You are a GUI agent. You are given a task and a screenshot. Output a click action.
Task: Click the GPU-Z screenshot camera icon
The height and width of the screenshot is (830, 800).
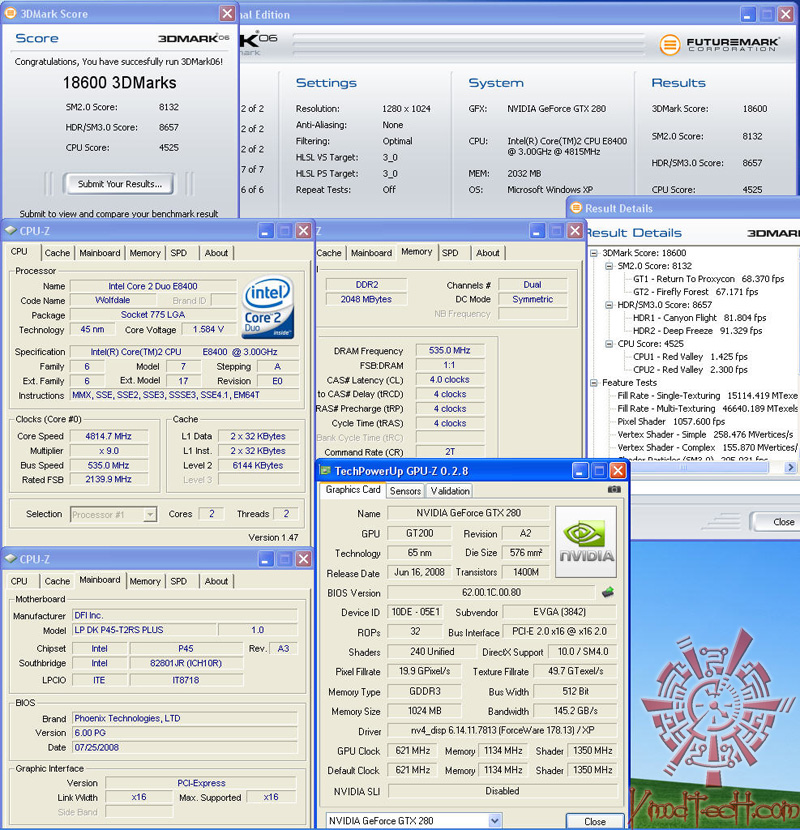coord(614,490)
